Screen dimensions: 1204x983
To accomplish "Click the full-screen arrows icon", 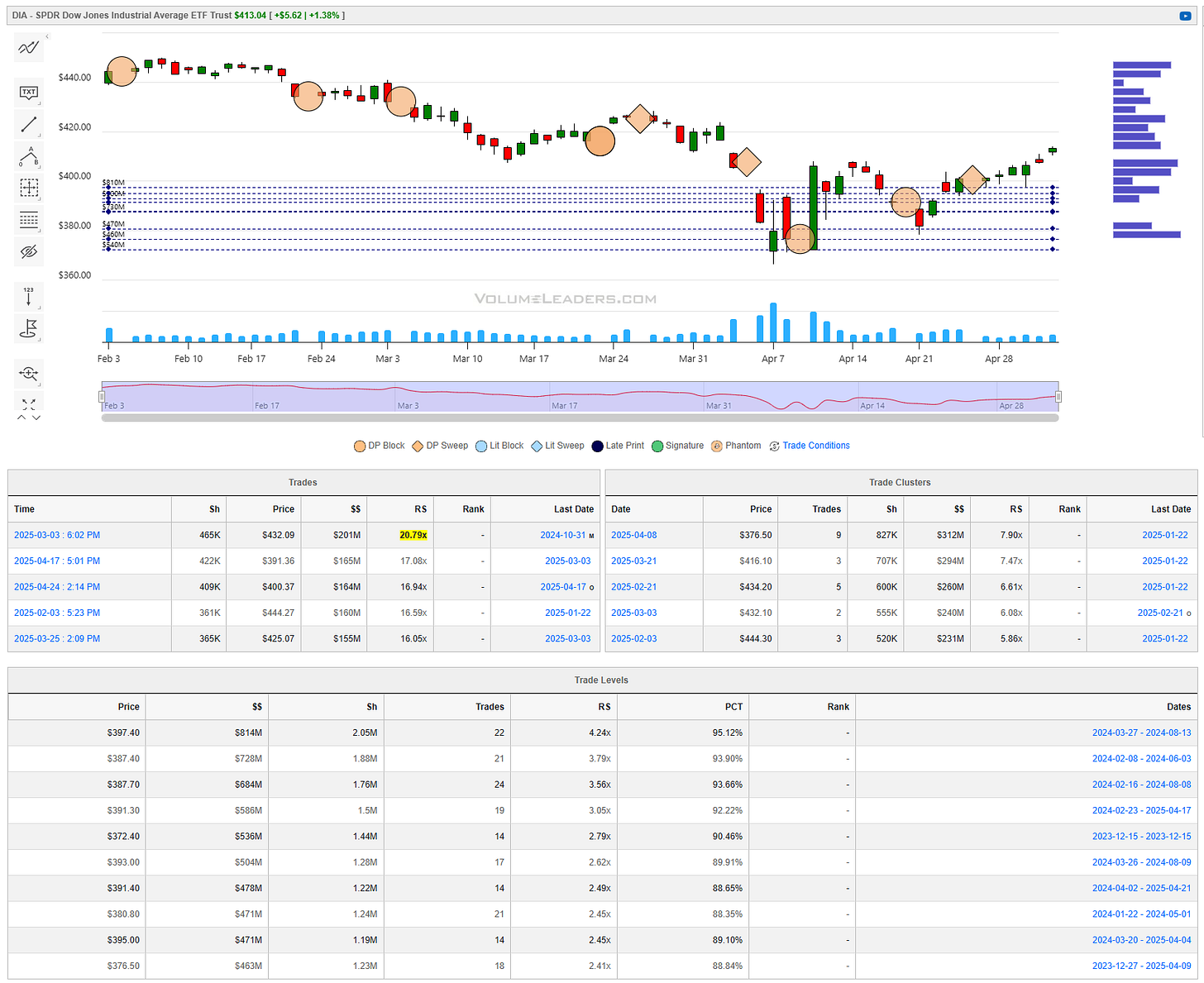I will 29,403.
